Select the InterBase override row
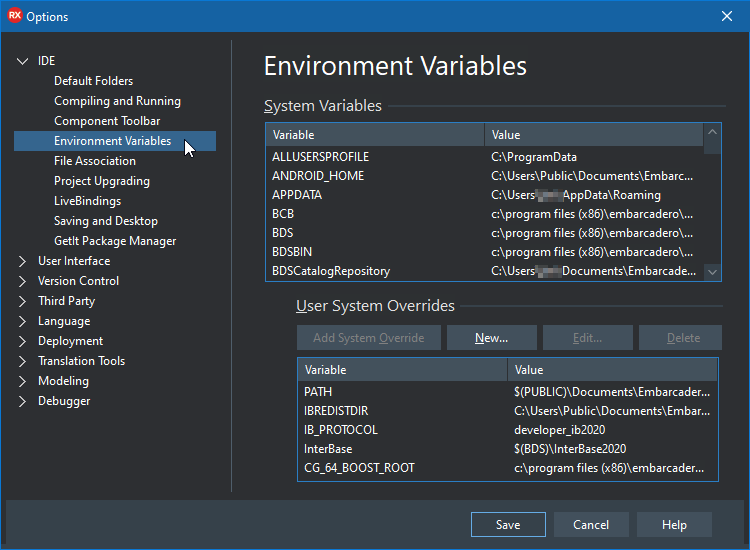The width and height of the screenshot is (750, 550). pos(507,449)
